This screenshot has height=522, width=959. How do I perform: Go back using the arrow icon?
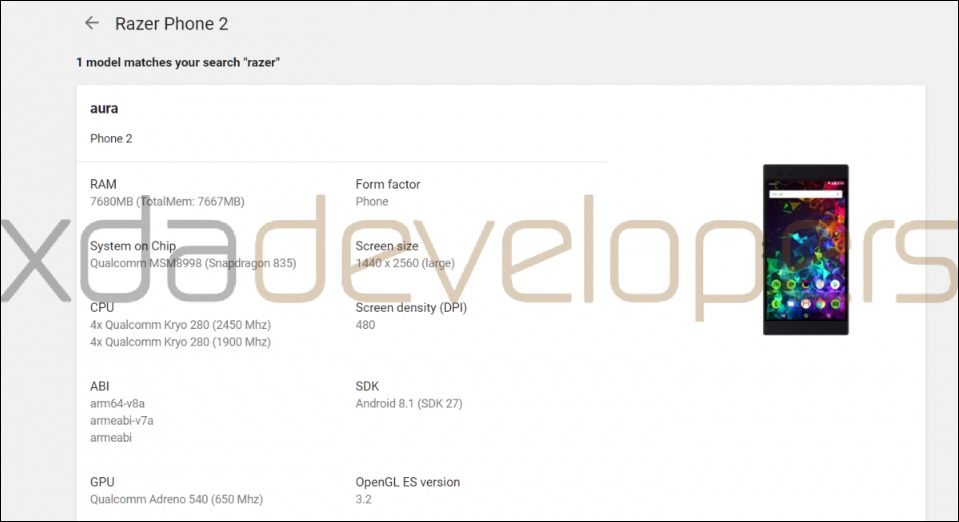[x=92, y=23]
